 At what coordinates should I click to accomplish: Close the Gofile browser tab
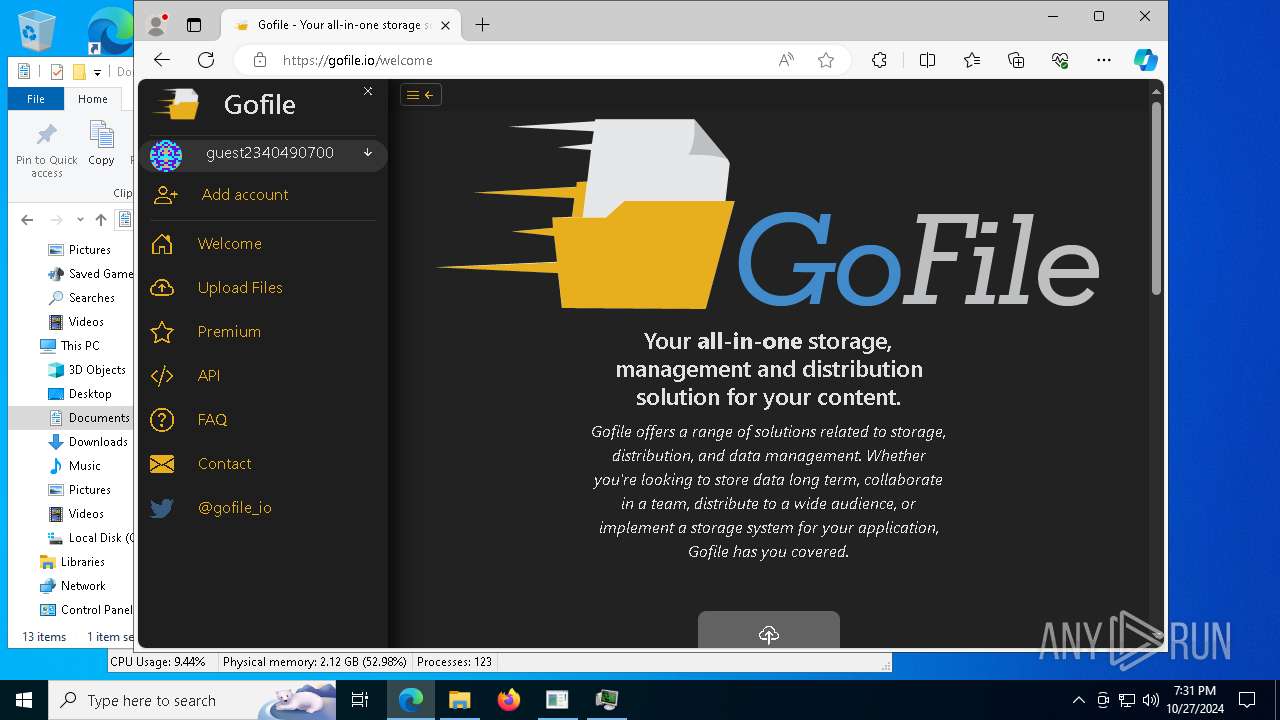point(446,25)
